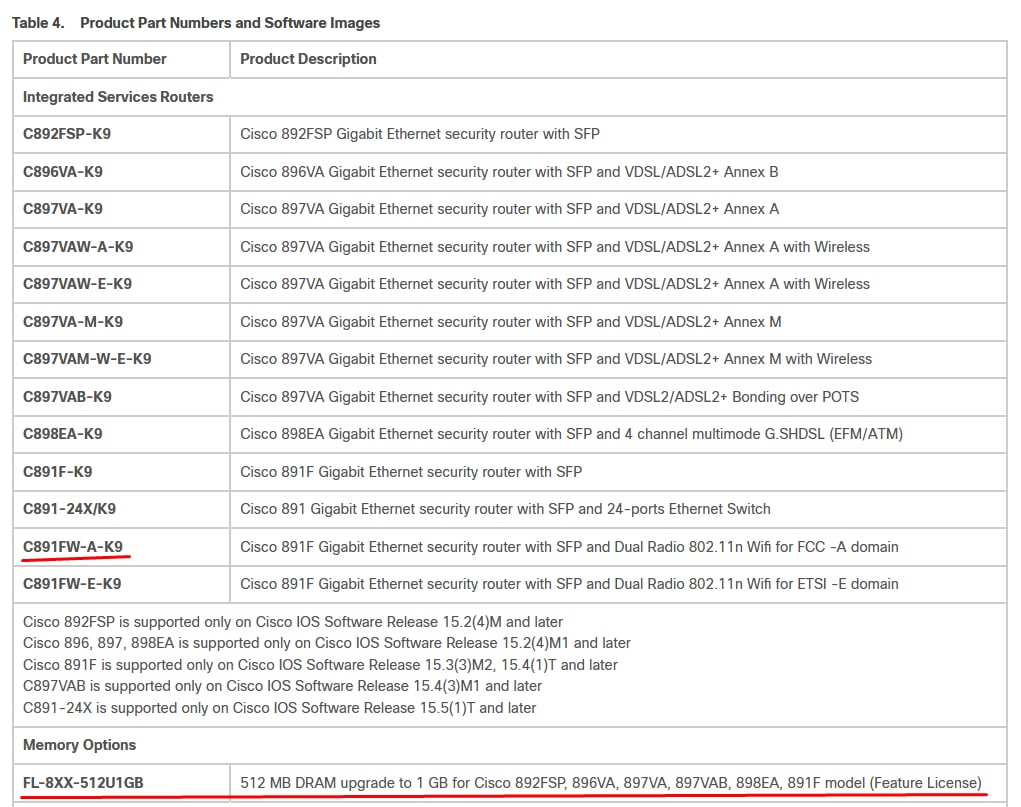Image resolution: width=1021 pixels, height=807 pixels.
Task: Select part number C896VA-K9
Action: click(x=63, y=172)
